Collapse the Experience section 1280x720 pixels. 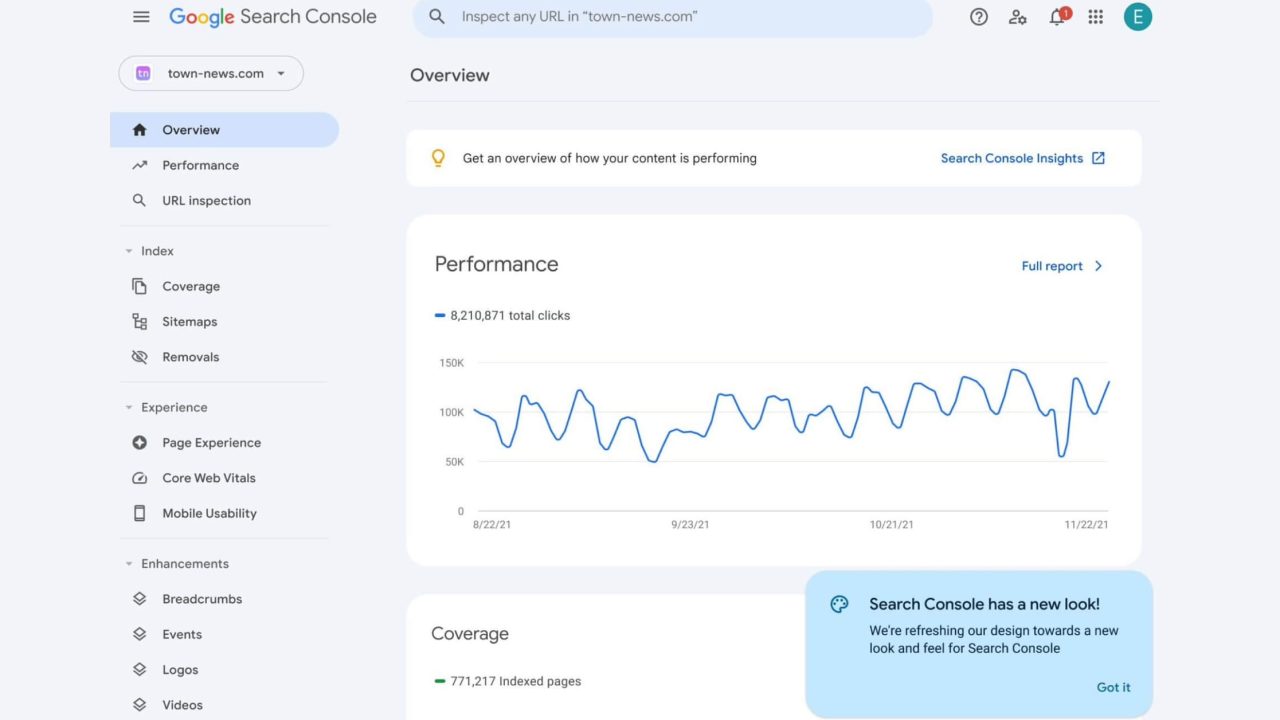pyautogui.click(x=128, y=408)
